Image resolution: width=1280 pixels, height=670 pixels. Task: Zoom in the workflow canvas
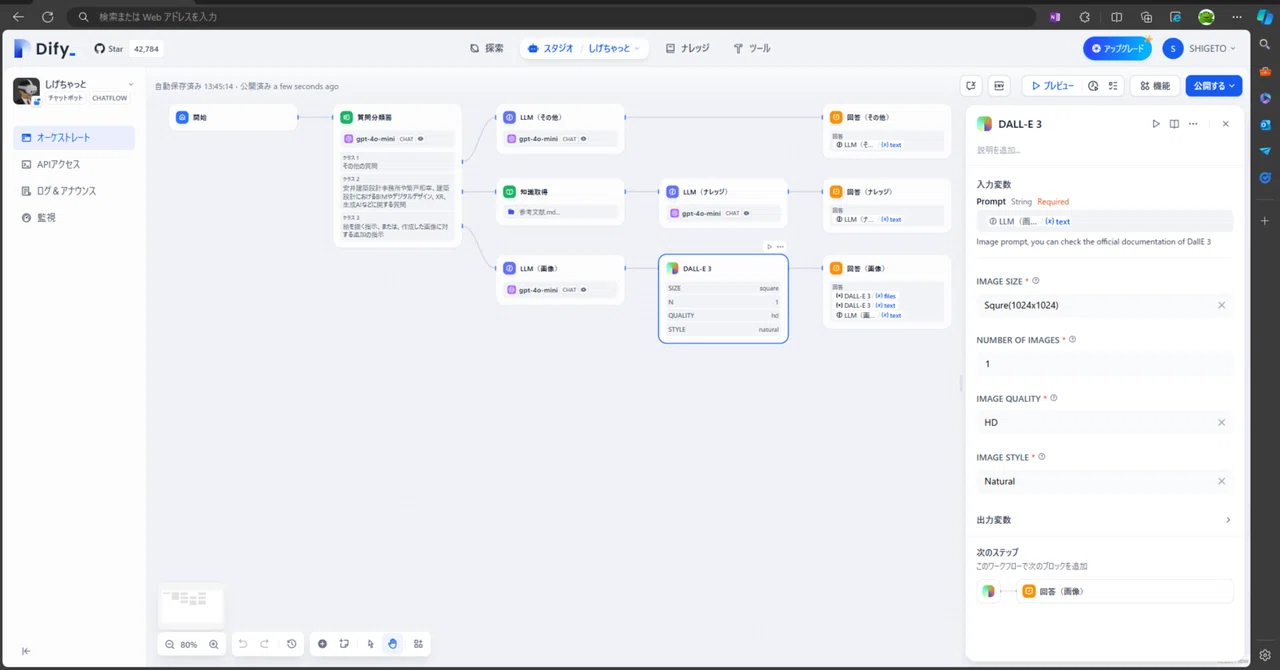(214, 645)
